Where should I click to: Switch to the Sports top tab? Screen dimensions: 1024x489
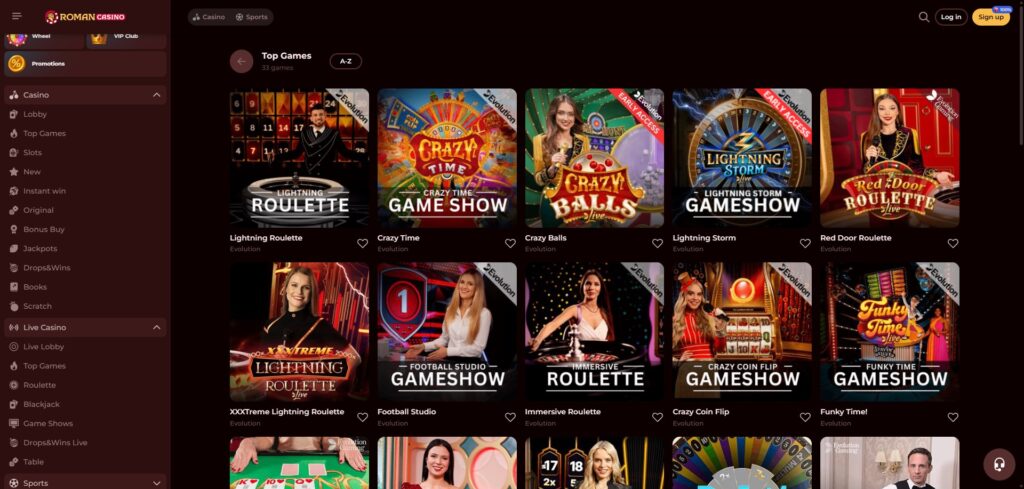coord(251,17)
